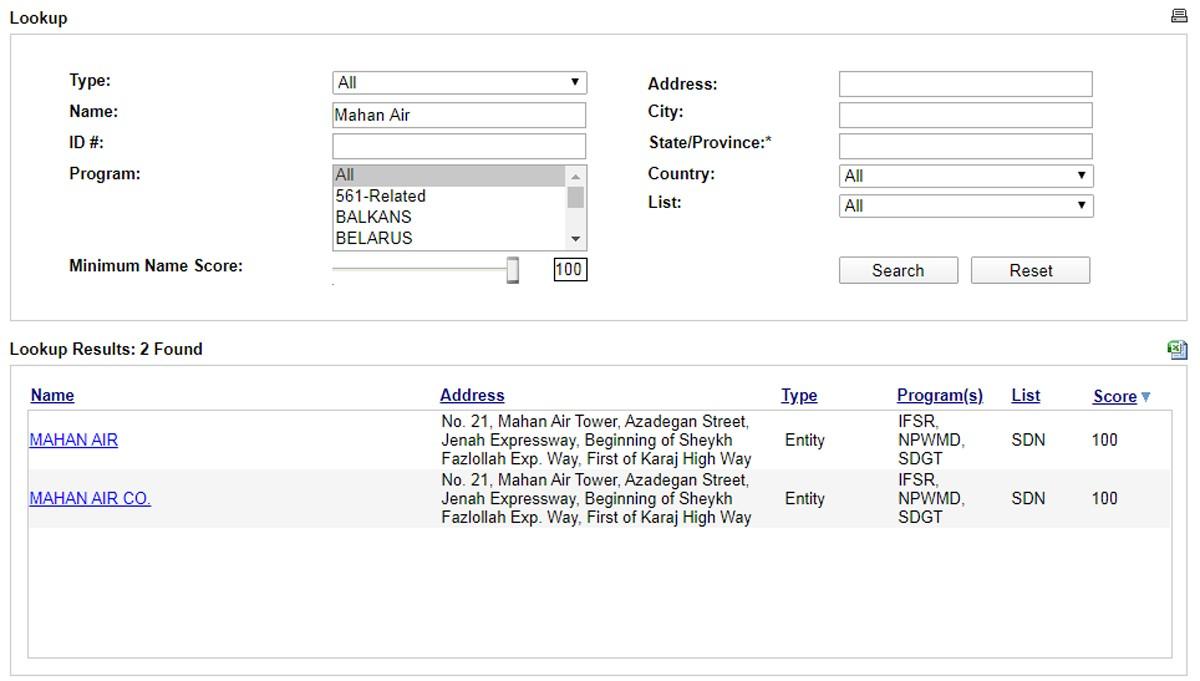This screenshot has width=1200, height=681.
Task: Select BELARUS program option
Action: (x=450, y=238)
